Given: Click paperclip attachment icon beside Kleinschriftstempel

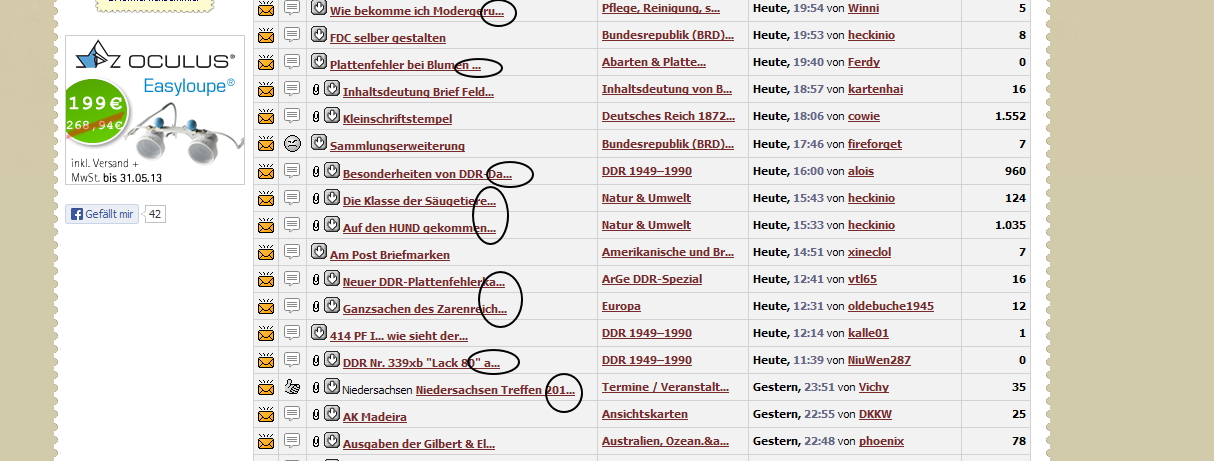Looking at the screenshot, I should pyautogui.click(x=316, y=117).
